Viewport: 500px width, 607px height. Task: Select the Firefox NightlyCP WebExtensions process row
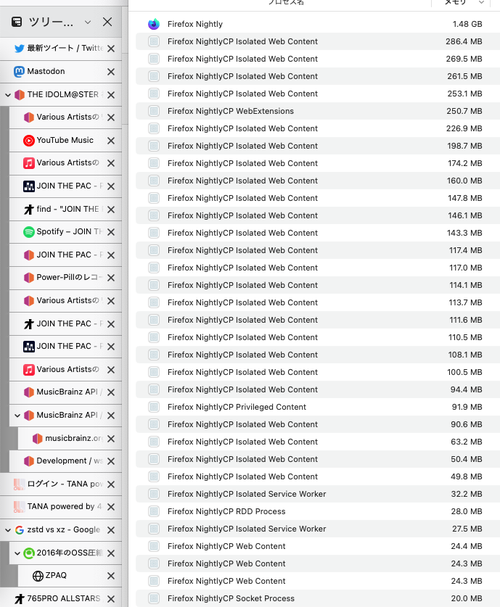317,111
